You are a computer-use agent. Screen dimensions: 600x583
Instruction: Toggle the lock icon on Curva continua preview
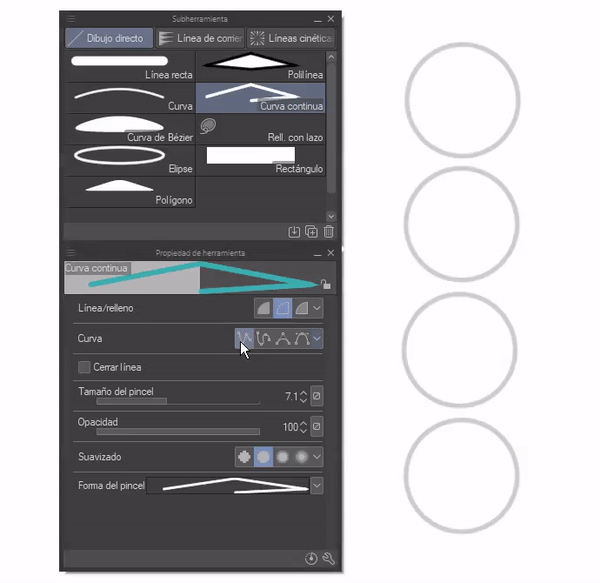click(325, 284)
